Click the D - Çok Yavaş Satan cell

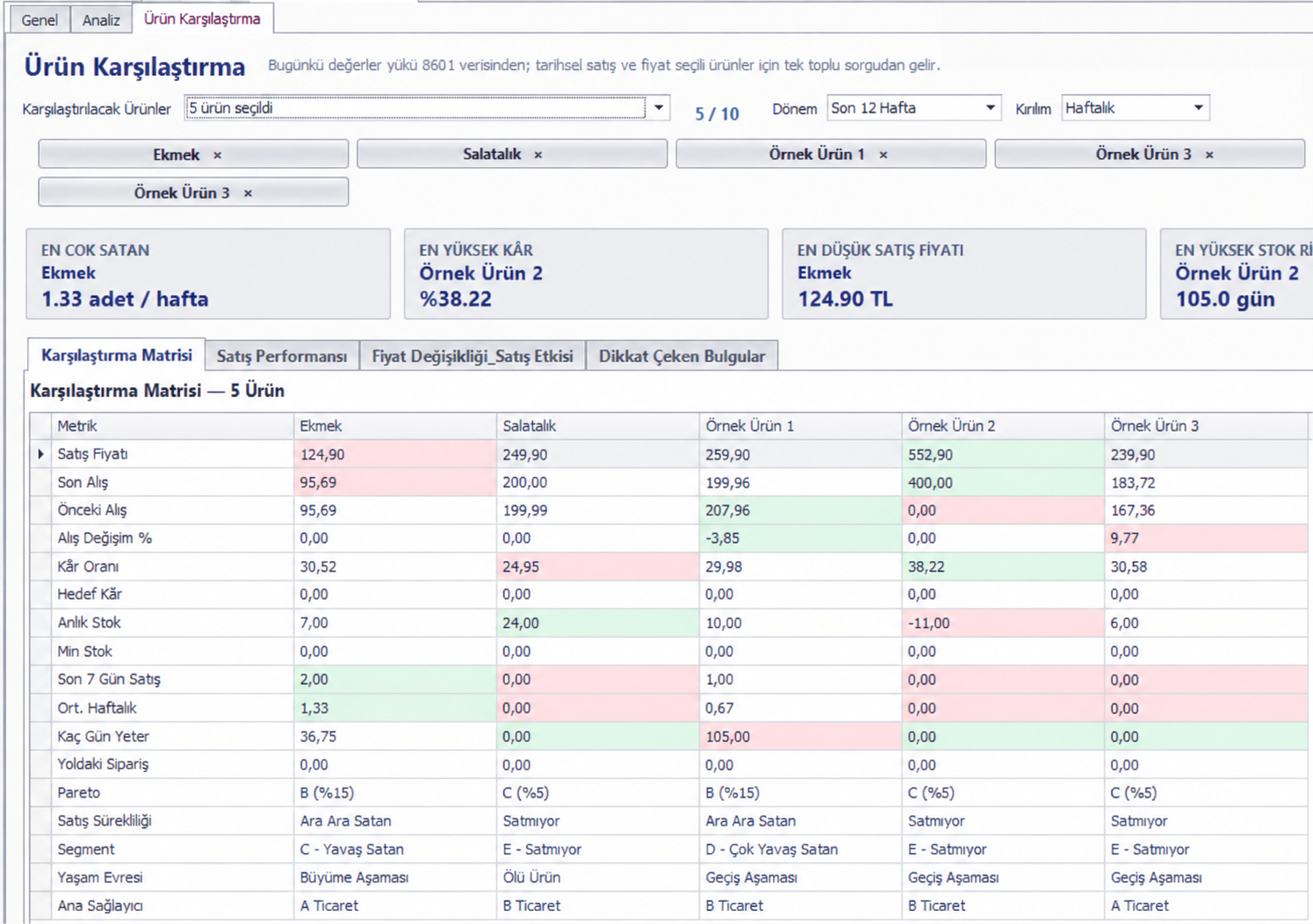(x=801, y=849)
